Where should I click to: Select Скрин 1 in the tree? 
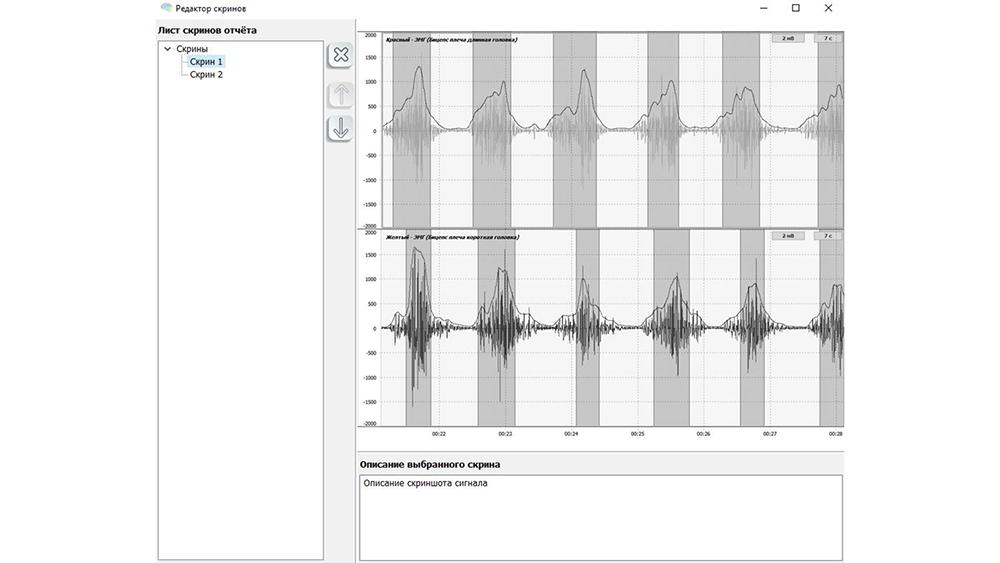pyautogui.click(x=206, y=62)
